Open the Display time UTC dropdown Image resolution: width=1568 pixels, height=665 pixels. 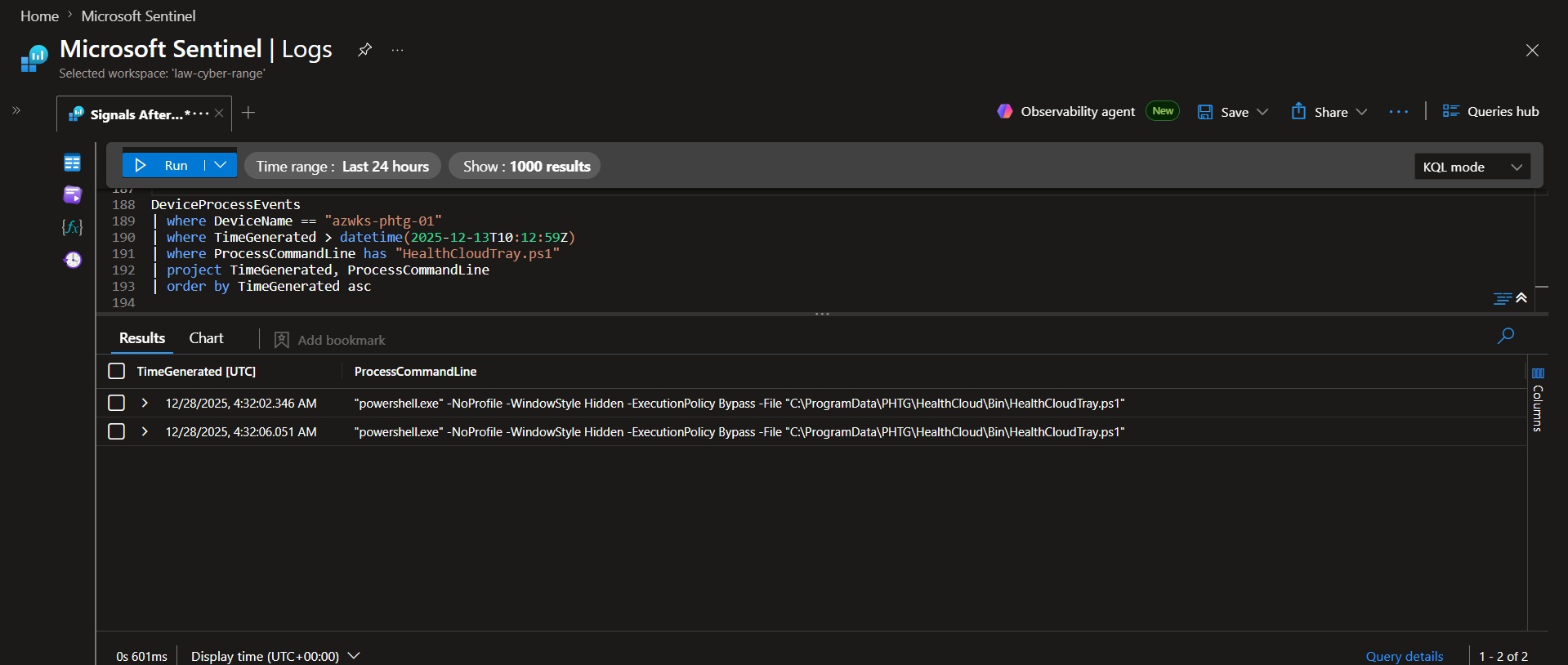pyautogui.click(x=275, y=656)
